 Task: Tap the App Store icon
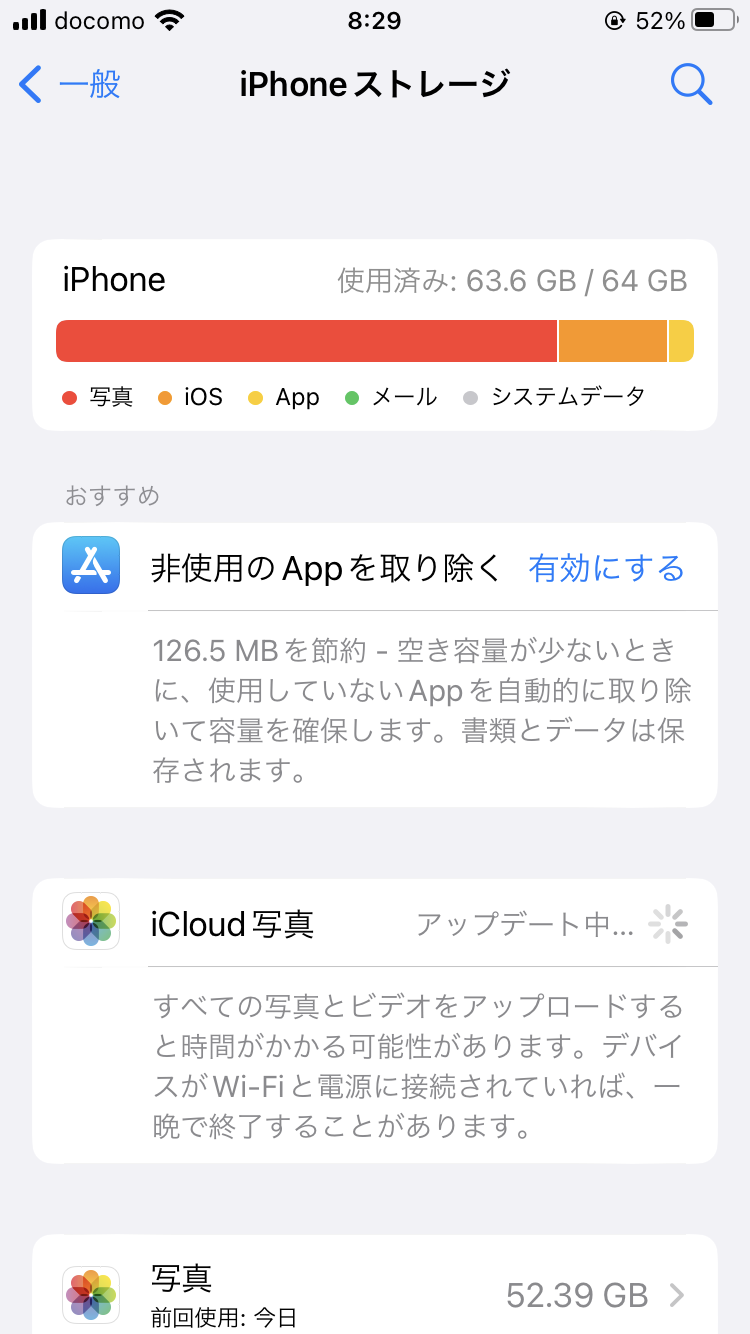[x=91, y=565]
